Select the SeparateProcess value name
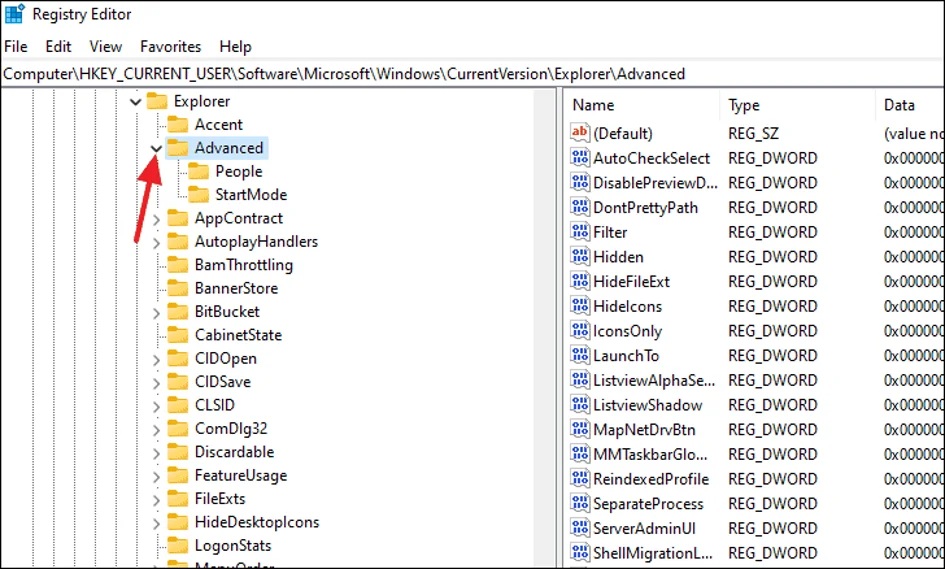Screen dimensions: 945x570 coord(648,504)
